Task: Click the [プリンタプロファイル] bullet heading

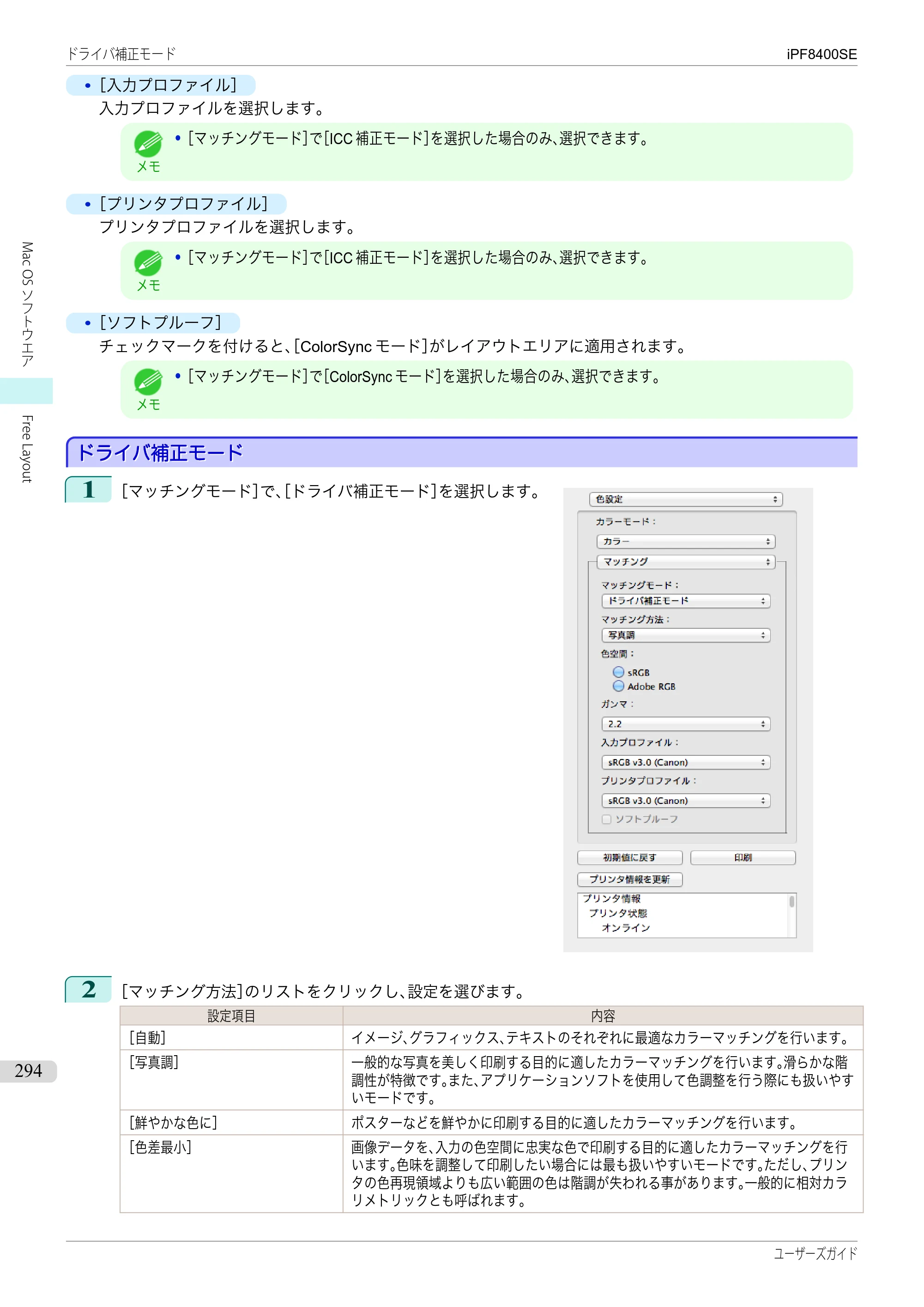Action: click(183, 204)
